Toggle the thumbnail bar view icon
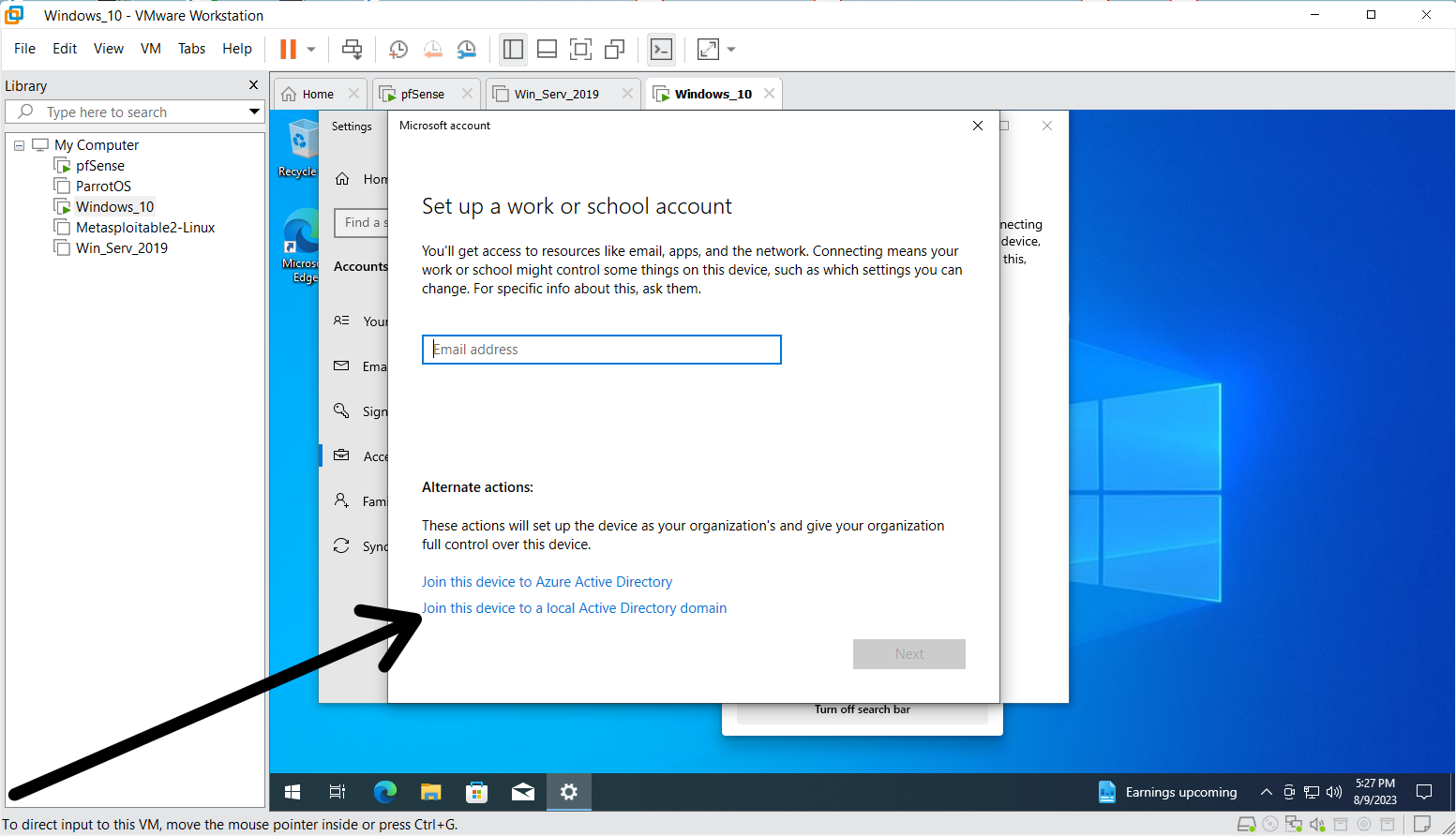The height and width of the screenshot is (836, 1456). [548, 49]
